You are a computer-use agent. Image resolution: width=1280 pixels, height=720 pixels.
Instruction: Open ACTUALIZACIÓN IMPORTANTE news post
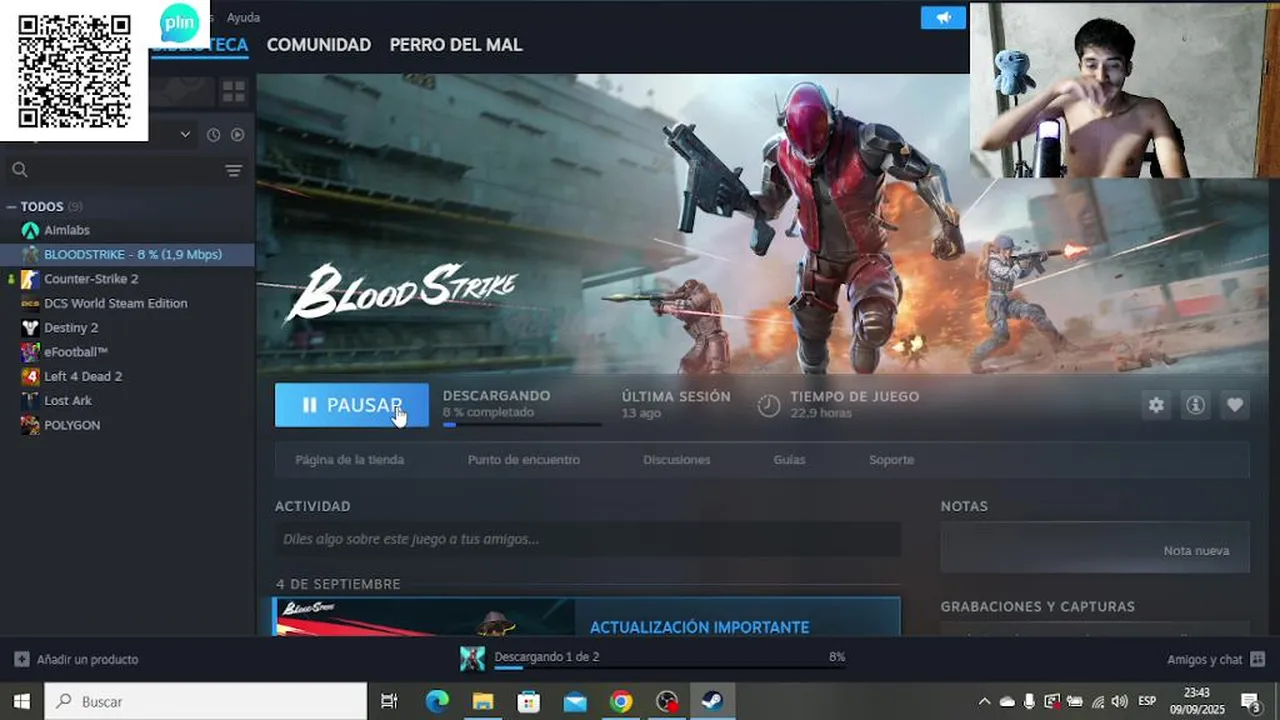pyautogui.click(x=699, y=627)
